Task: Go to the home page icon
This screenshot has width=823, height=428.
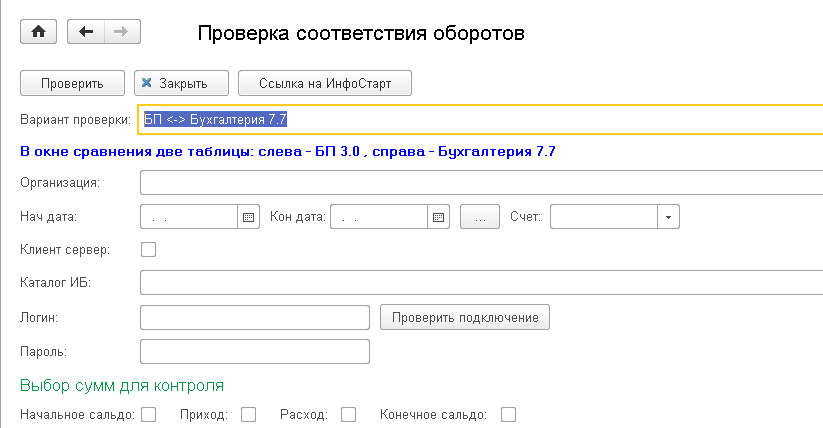Action: pyautogui.click(x=39, y=32)
